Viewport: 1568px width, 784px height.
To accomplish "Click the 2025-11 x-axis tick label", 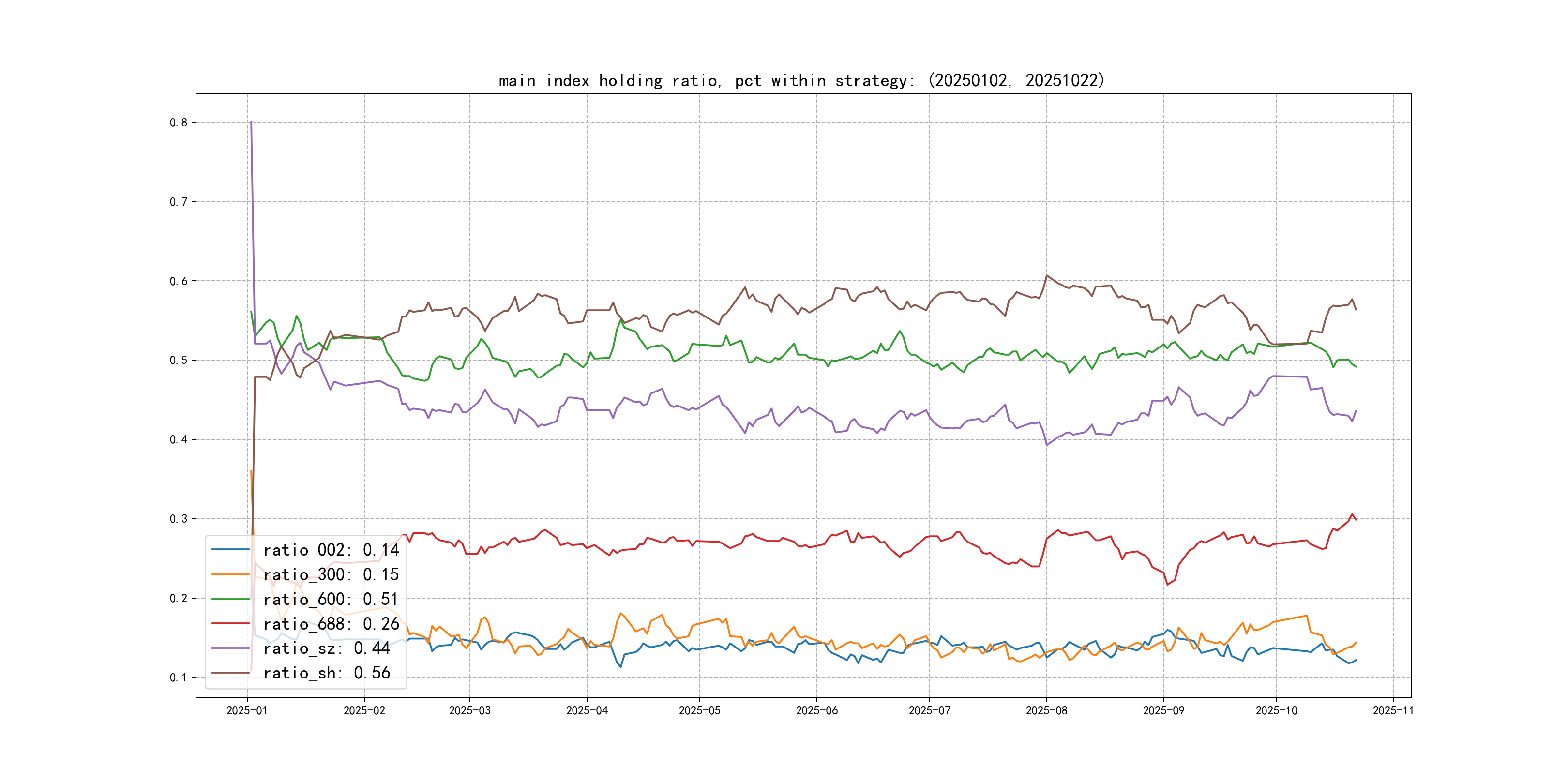I will click(x=1393, y=710).
